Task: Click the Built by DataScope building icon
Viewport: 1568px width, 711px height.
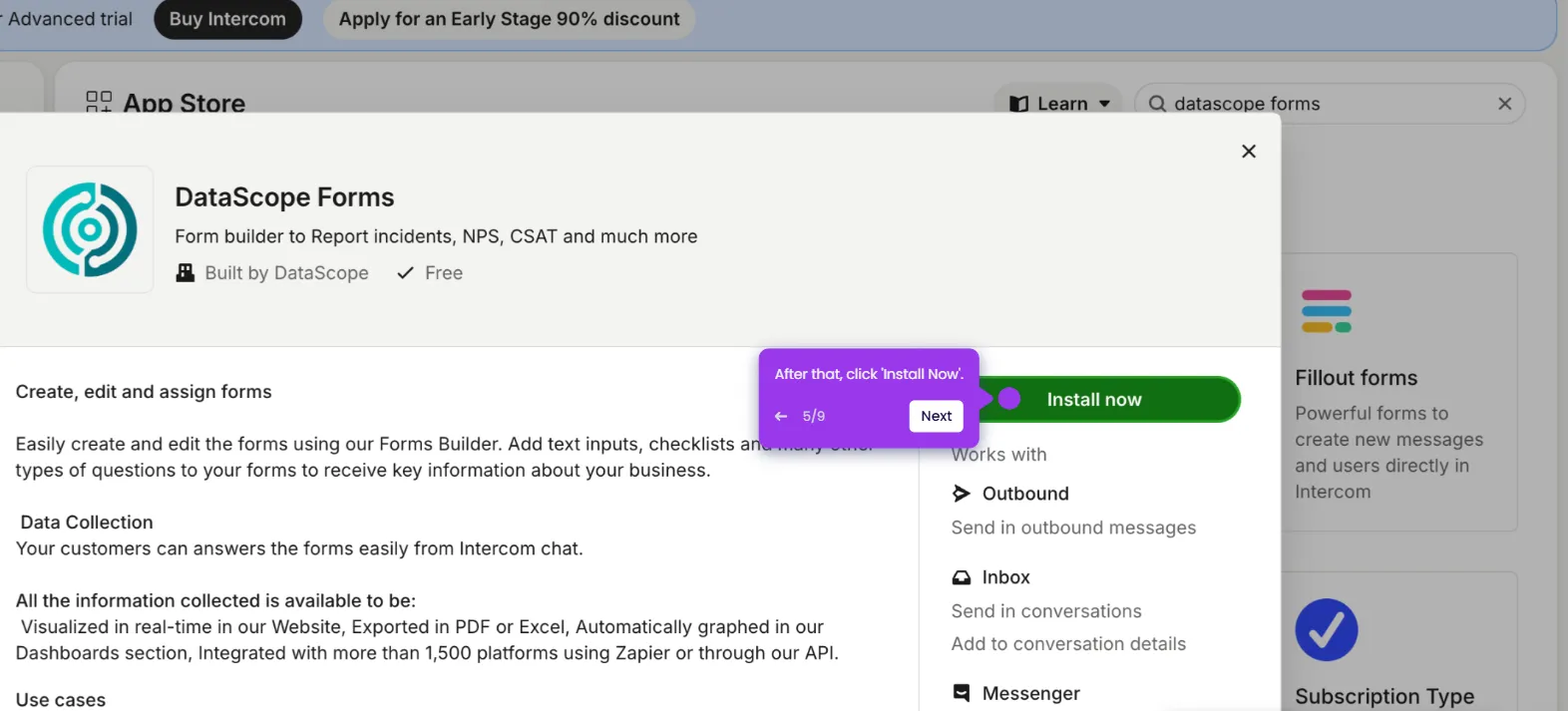Action: click(x=185, y=273)
